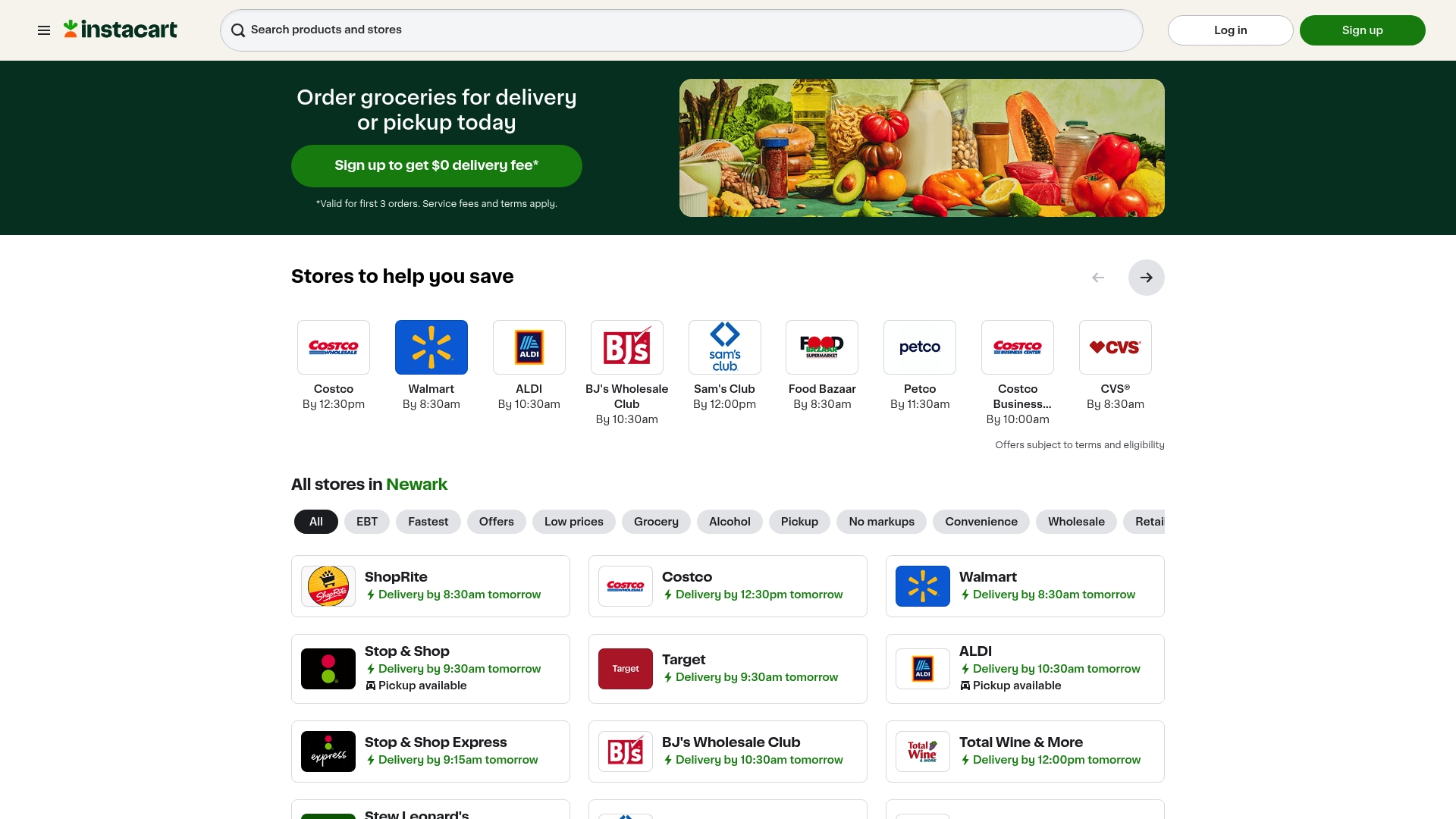Click the BJ's logo in store list
Viewport: 1456px width, 819px height.
pyautogui.click(x=626, y=752)
